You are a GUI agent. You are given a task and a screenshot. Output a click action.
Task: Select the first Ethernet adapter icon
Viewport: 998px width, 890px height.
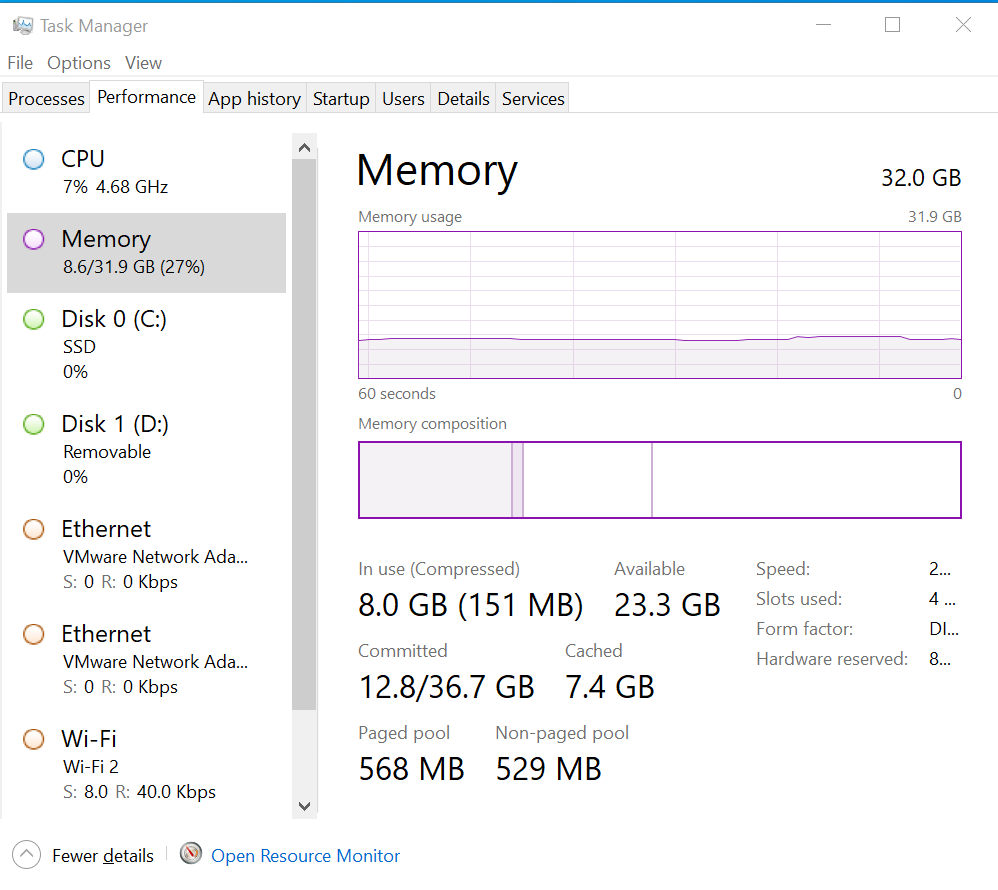[33, 529]
